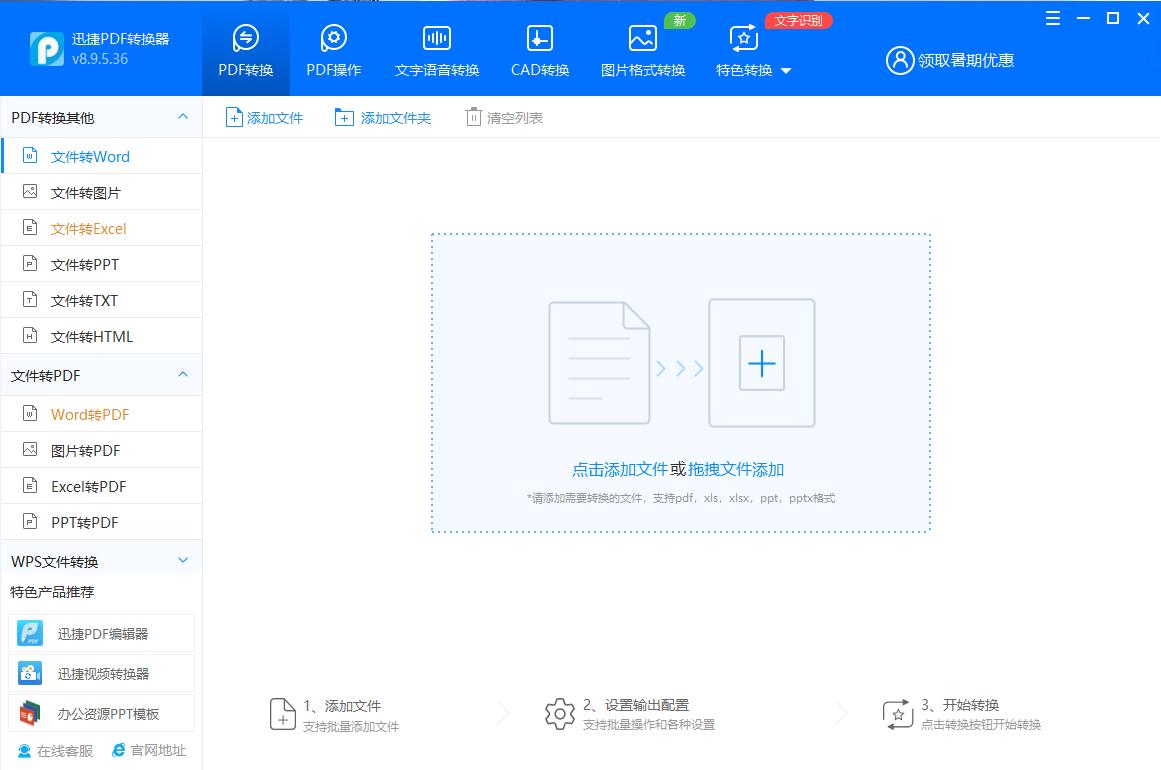Collapse the PDF转换其他 section

[x=182, y=117]
